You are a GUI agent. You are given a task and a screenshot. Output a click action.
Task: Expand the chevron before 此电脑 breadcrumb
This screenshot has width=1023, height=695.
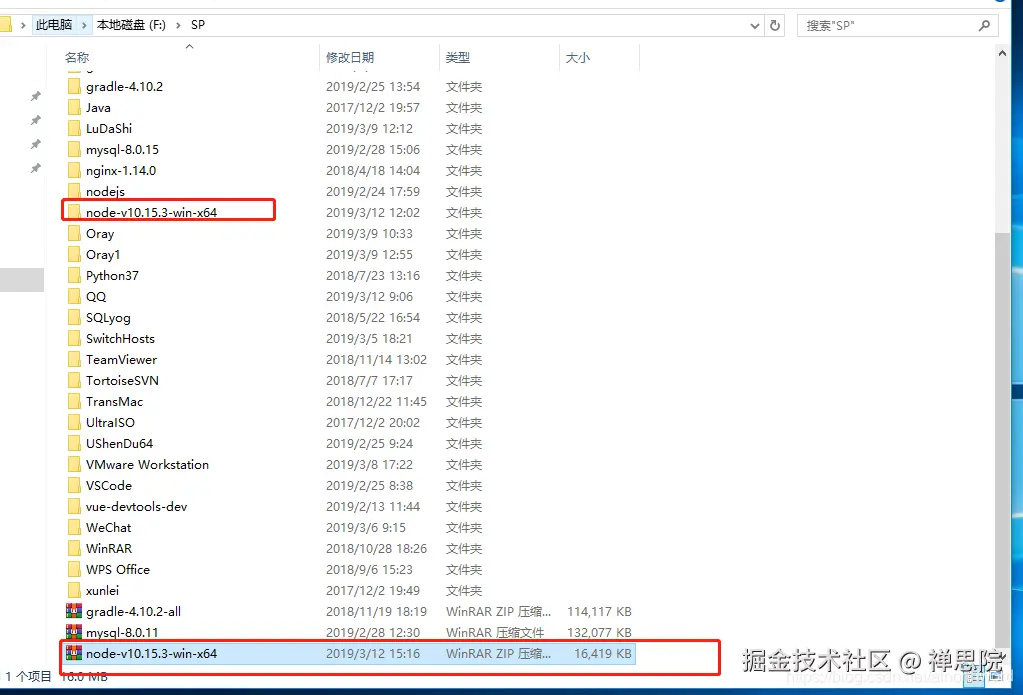(23, 25)
